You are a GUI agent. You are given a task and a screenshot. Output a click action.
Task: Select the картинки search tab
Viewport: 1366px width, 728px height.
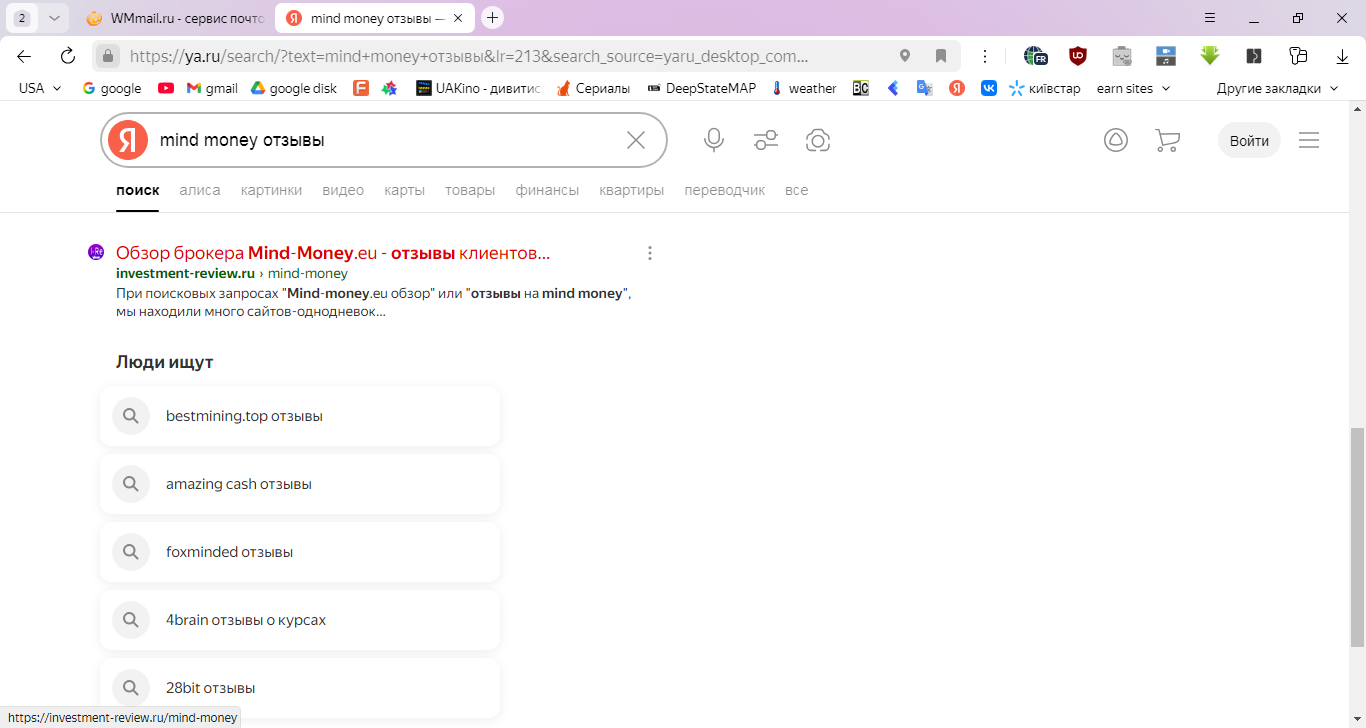point(271,190)
